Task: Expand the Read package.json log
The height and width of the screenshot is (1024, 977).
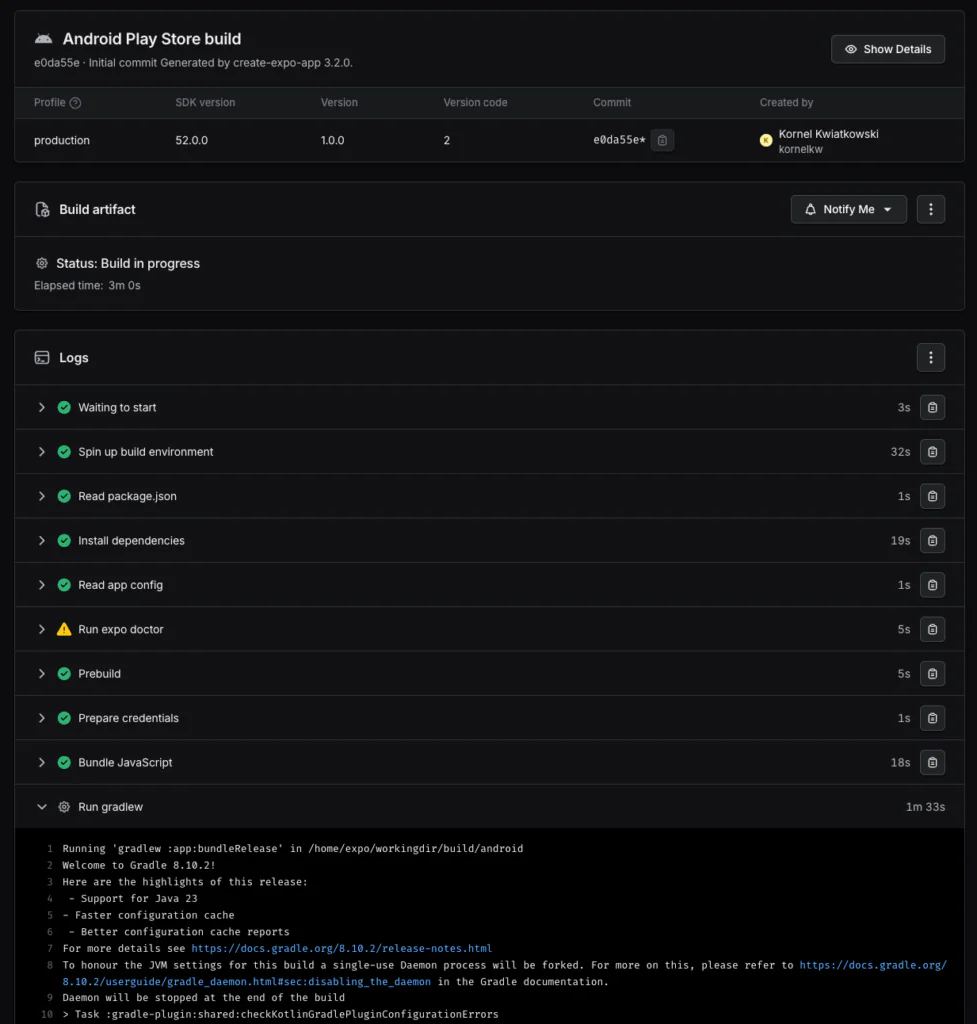Action: click(x=42, y=496)
